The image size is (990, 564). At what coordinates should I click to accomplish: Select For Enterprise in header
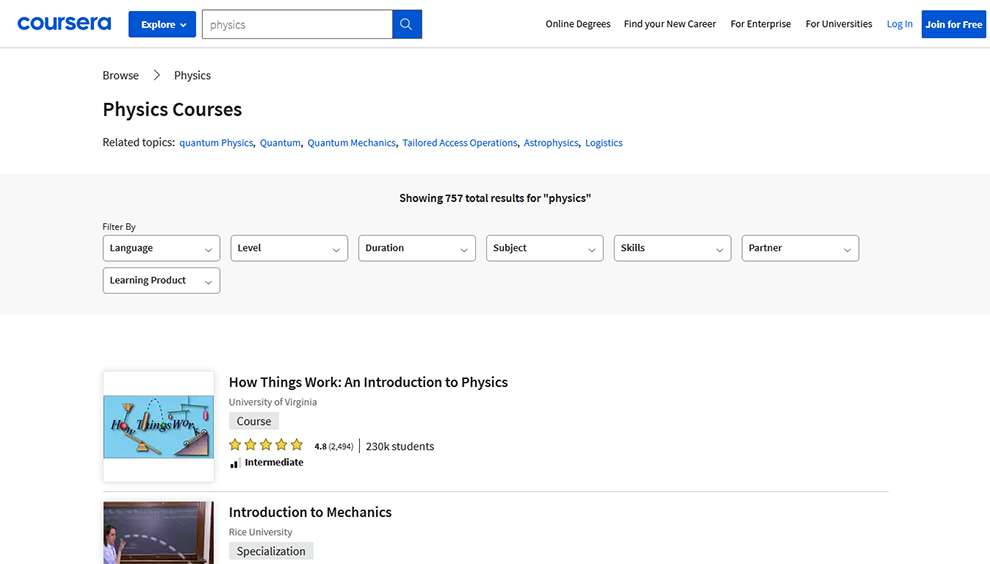pos(760,24)
